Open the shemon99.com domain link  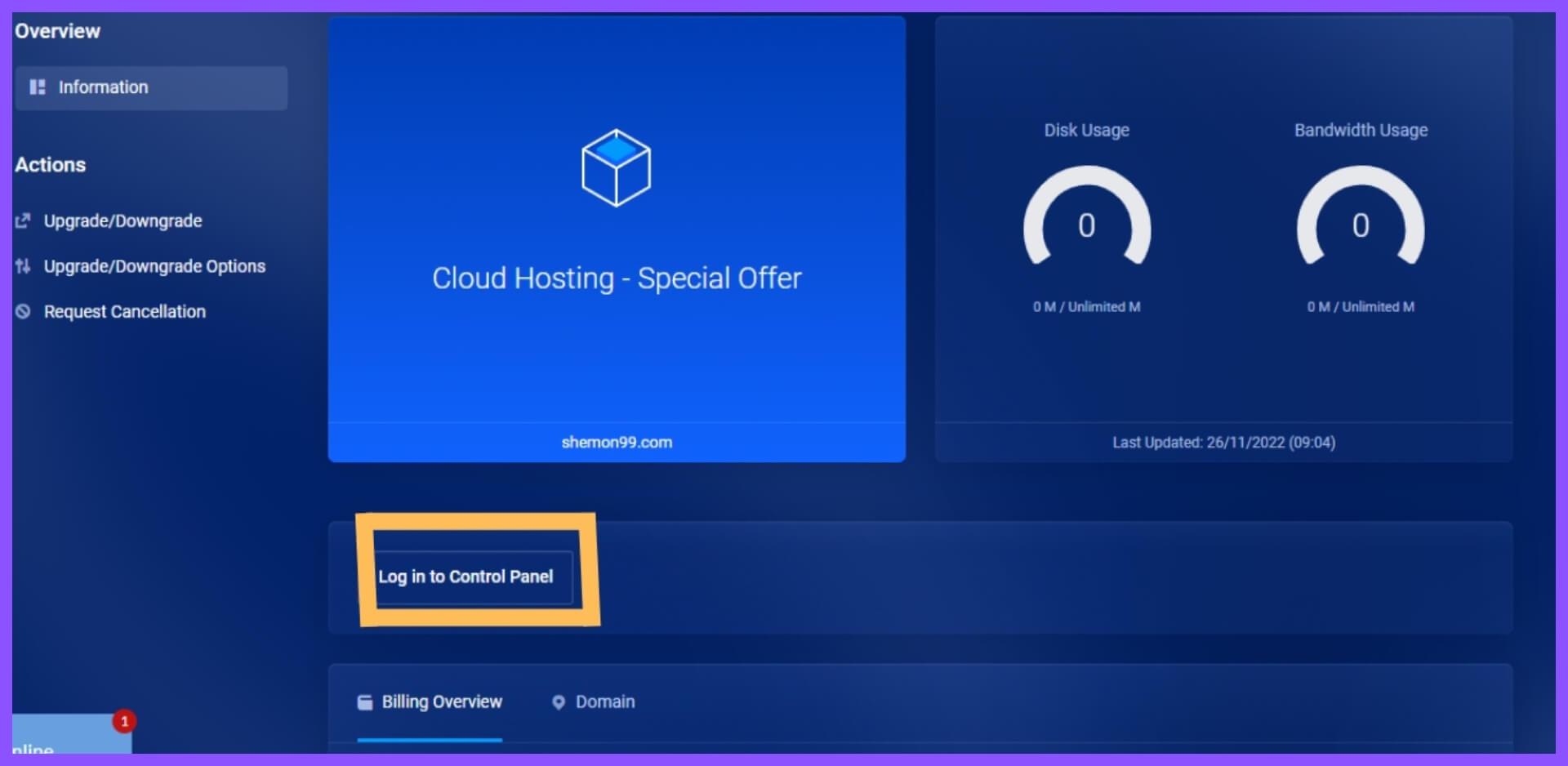coord(617,443)
